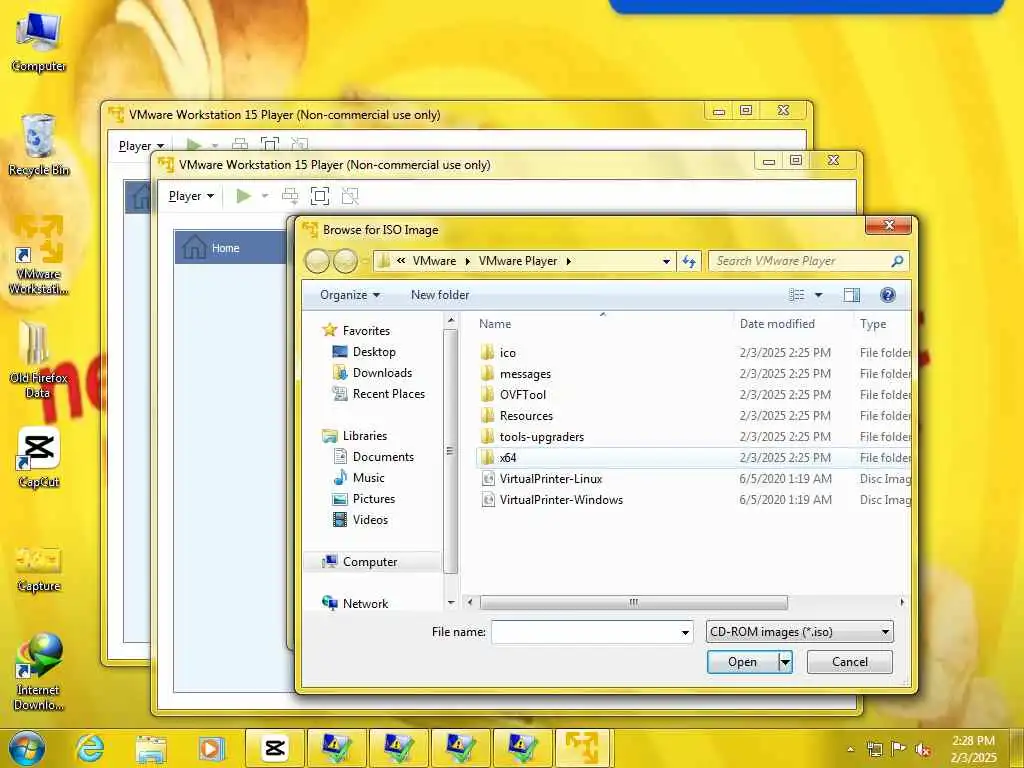Show hidden tray icons arrow
This screenshot has height=768, width=1024.
(850, 750)
